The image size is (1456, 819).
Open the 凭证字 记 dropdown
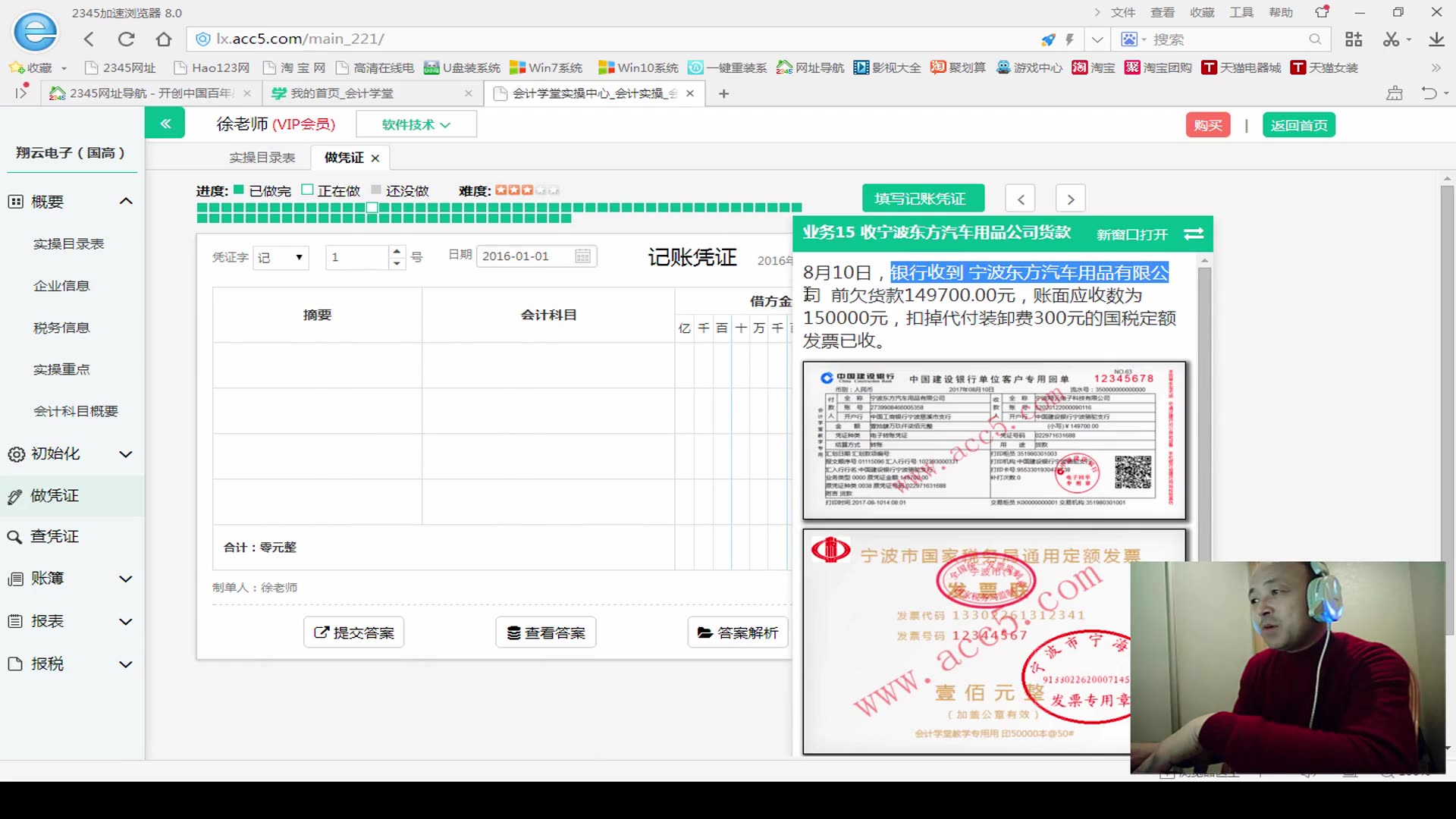[281, 257]
